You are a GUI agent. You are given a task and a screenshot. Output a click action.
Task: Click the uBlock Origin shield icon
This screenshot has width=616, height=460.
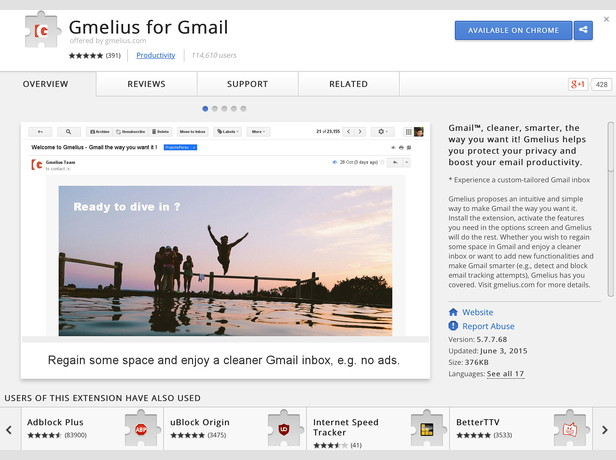(284, 429)
